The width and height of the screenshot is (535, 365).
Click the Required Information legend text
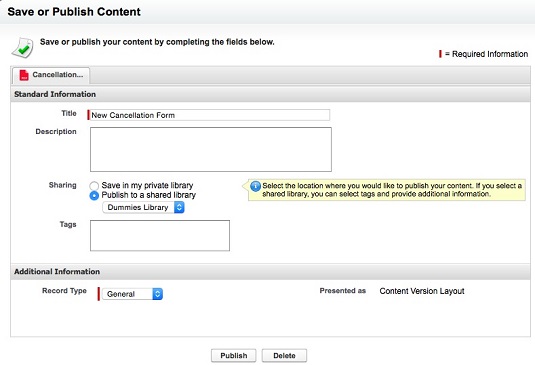490,54
